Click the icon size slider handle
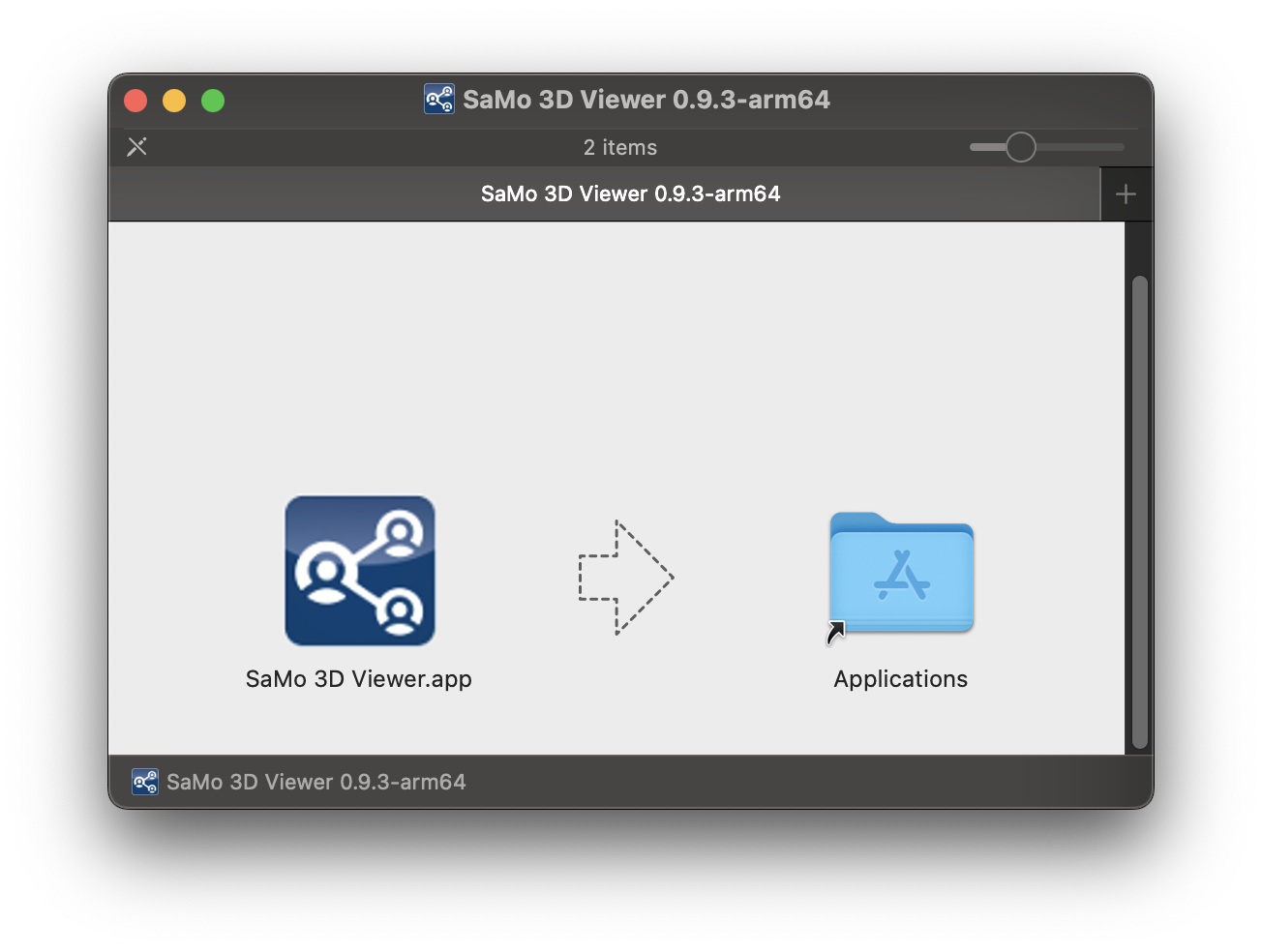 1020,147
